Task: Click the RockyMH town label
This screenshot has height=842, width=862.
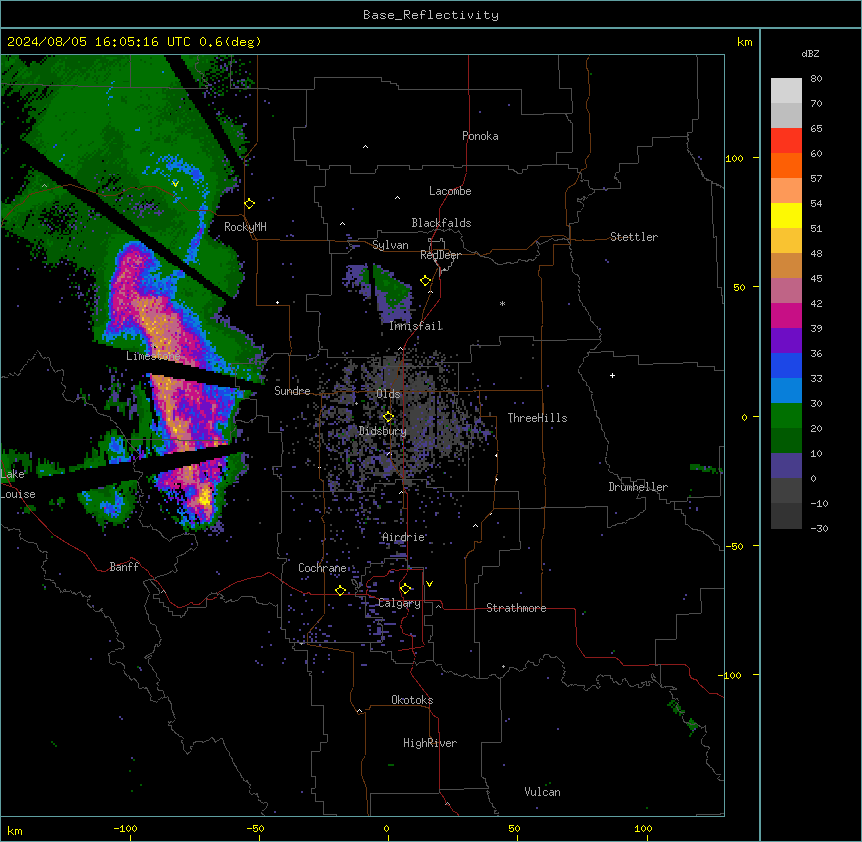Action: tap(245, 227)
